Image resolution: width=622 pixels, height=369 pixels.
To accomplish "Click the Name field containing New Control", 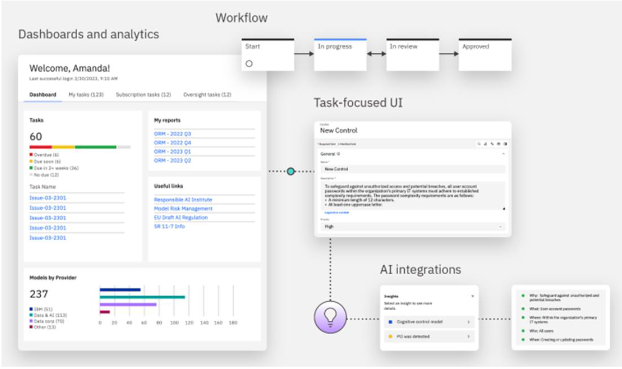I will pyautogui.click(x=413, y=169).
